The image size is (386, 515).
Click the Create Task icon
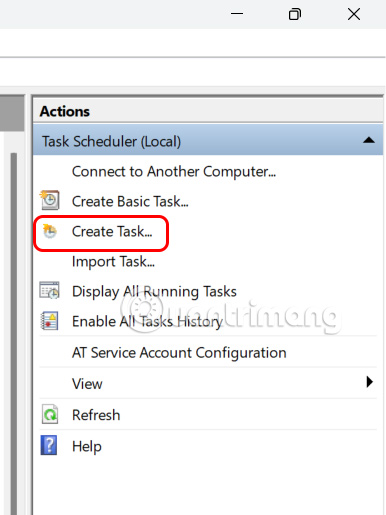[50, 231]
